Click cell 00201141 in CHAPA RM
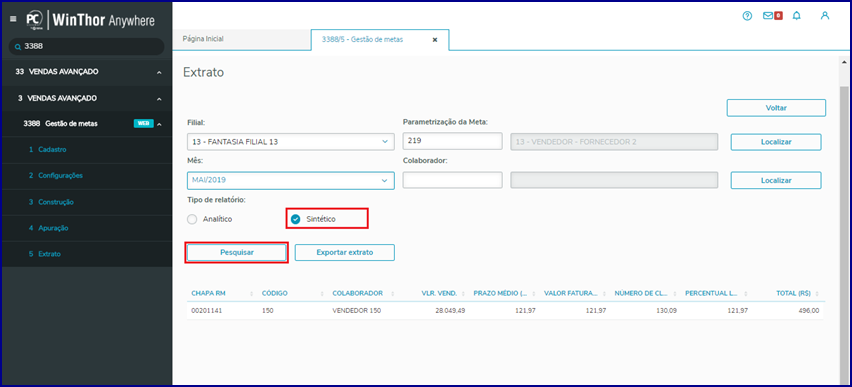Screen dimensions: 852x387 (x=207, y=311)
